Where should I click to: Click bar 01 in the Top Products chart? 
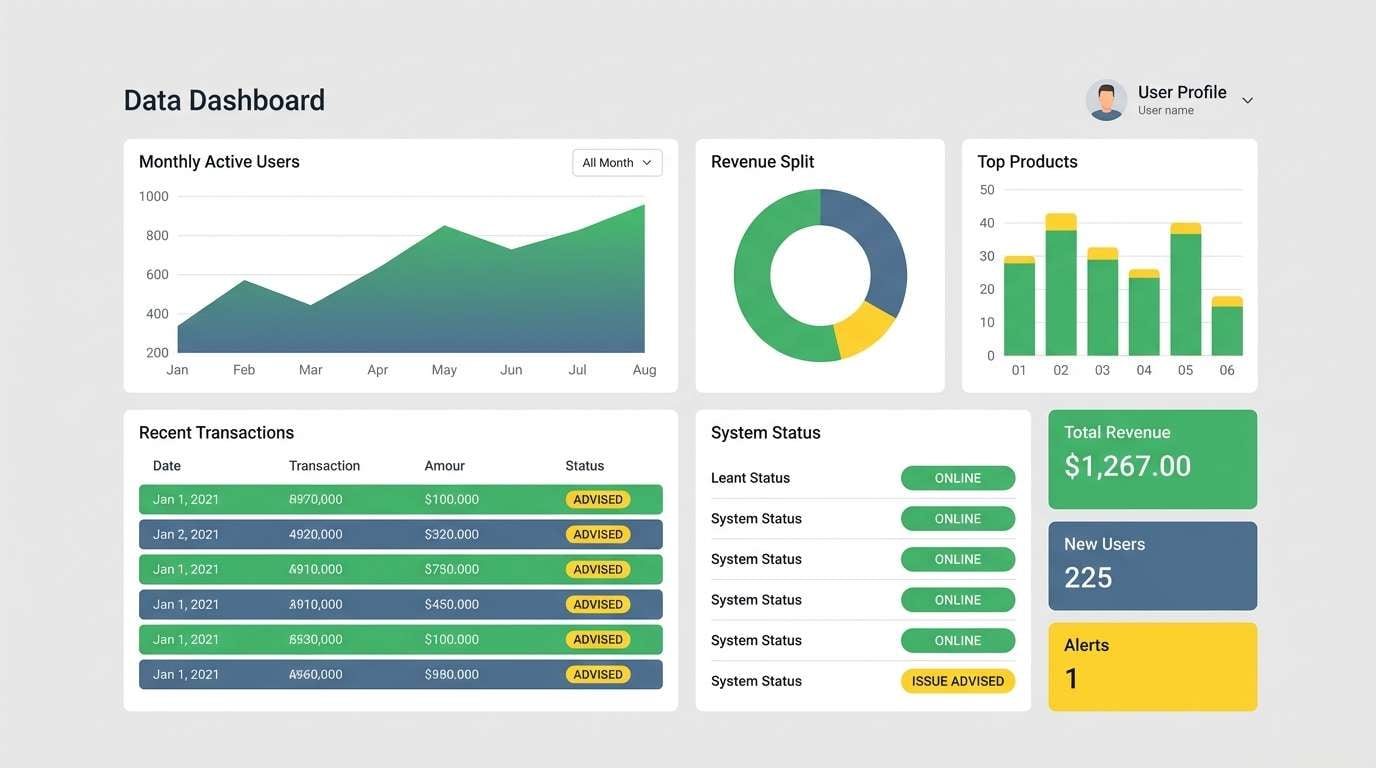1018,305
